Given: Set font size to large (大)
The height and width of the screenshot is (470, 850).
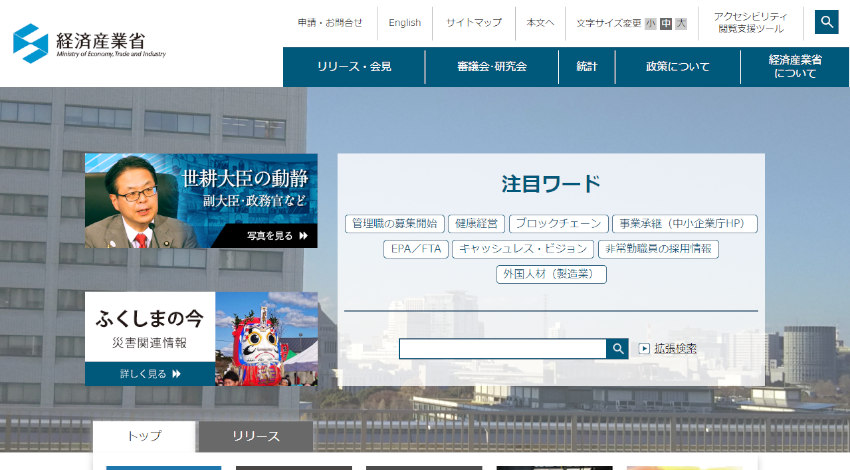Looking at the screenshot, I should pos(681,23).
